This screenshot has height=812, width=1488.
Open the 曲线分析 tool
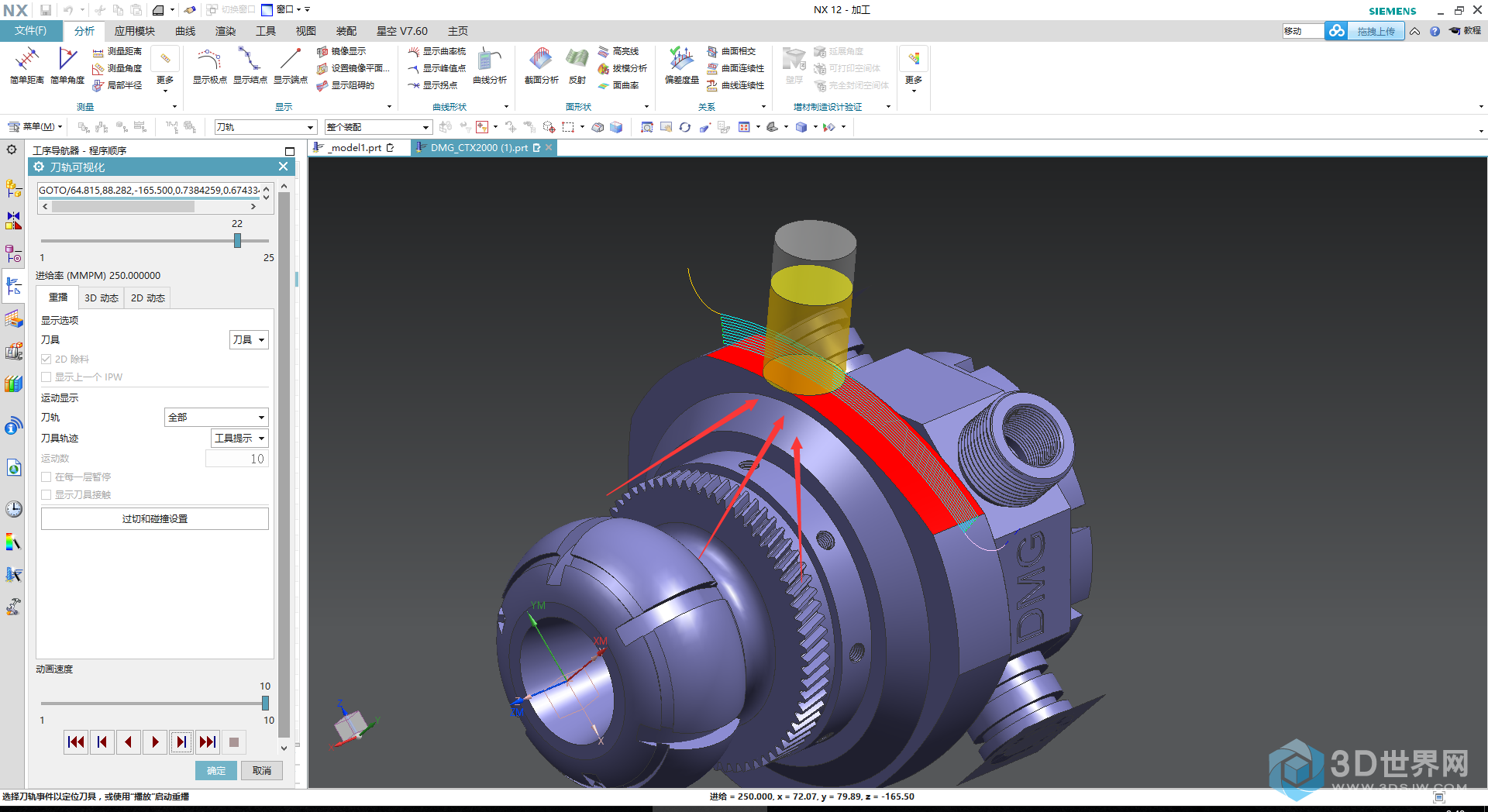[x=490, y=65]
